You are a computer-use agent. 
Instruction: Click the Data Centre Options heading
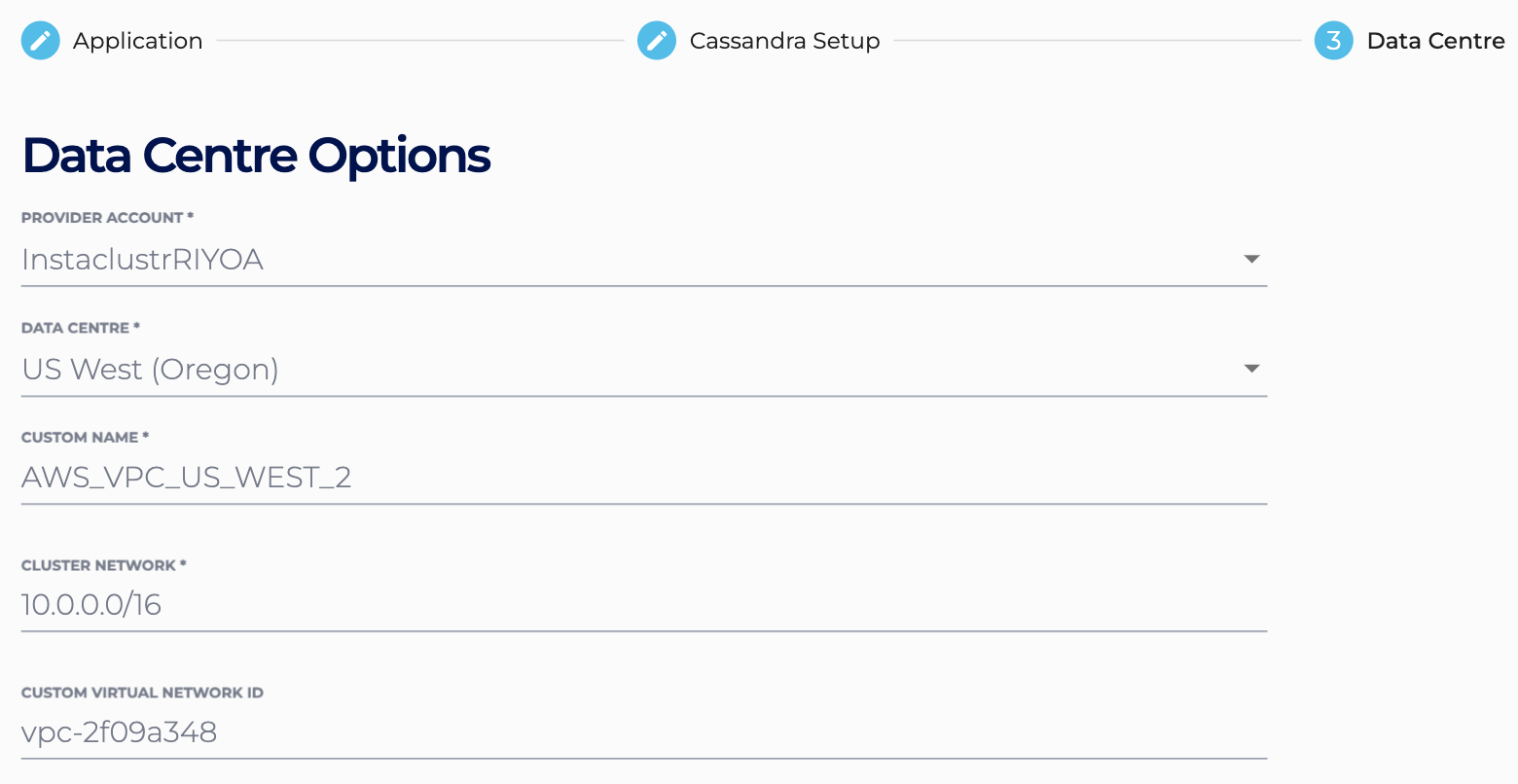pyautogui.click(x=257, y=155)
